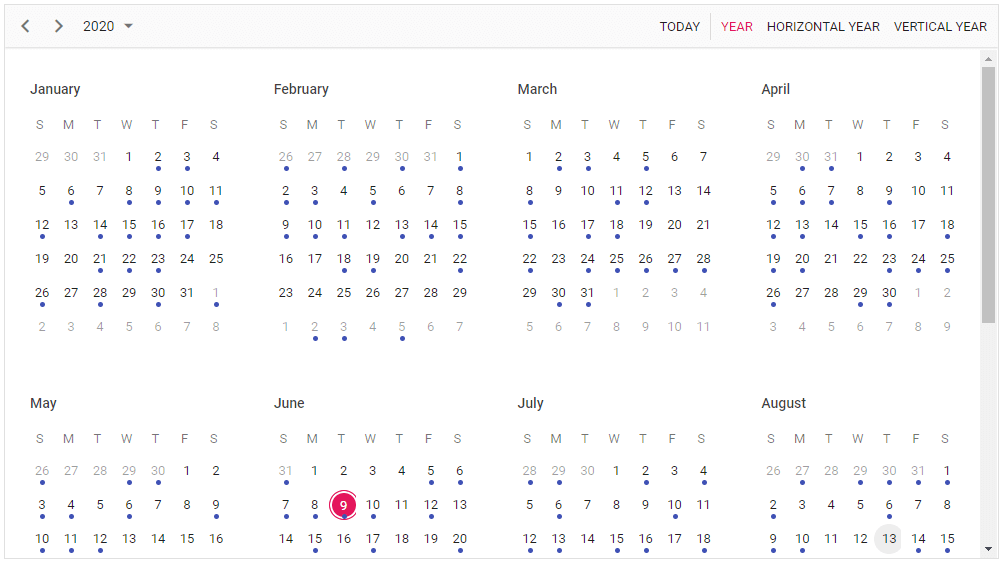The width and height of the screenshot is (1004, 564).
Task: Select March 17 in the calendar
Action: click(587, 225)
